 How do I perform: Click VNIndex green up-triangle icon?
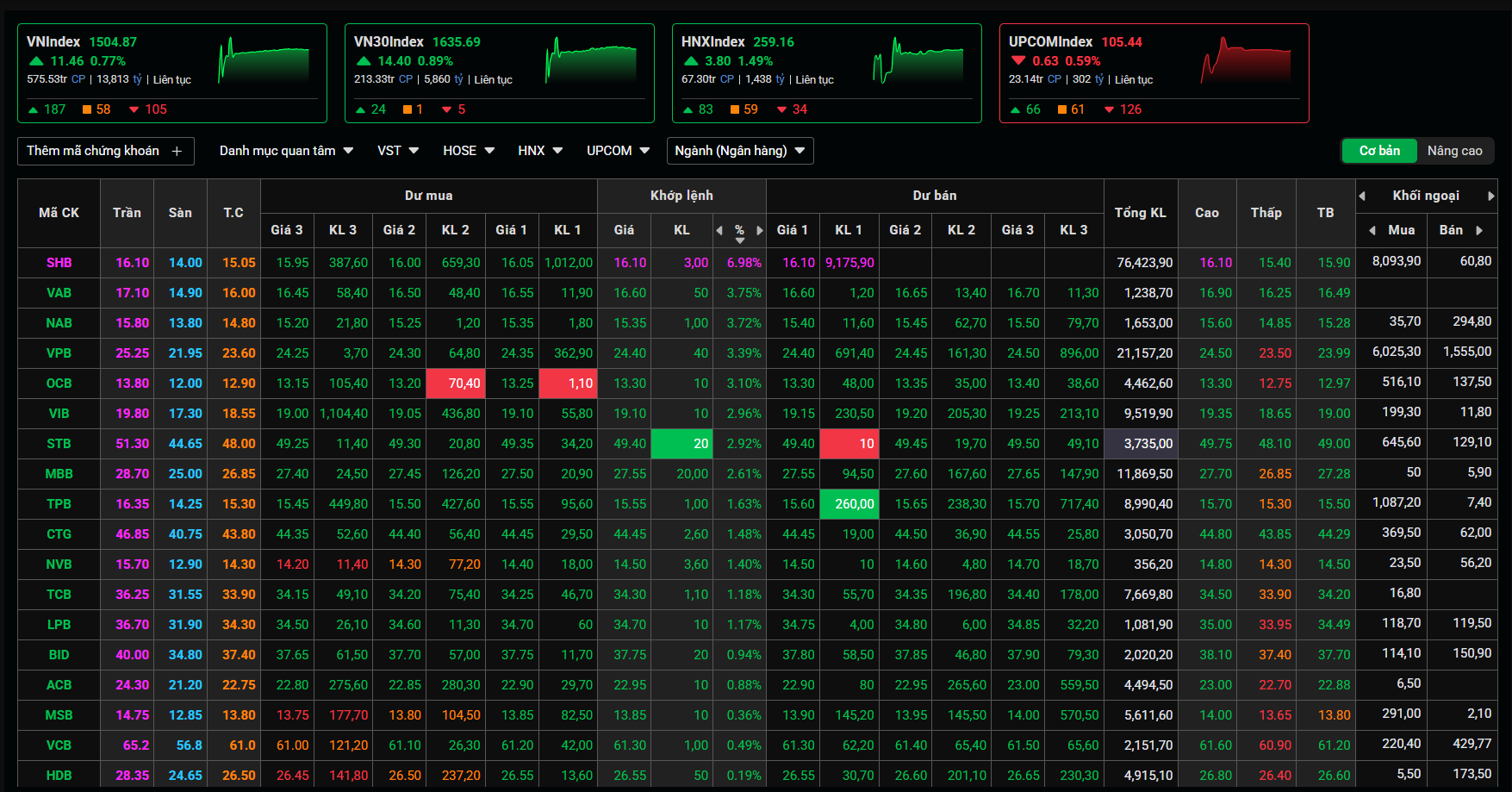click(36, 61)
